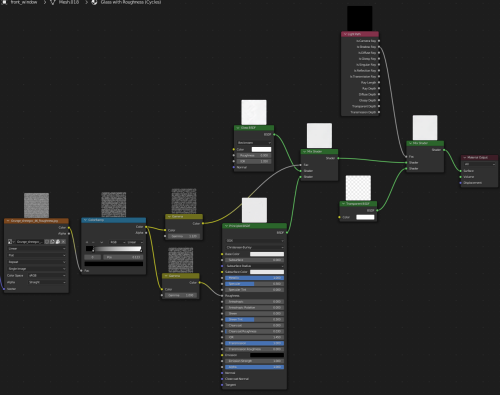Collapse the Light Path node

click(x=345, y=34)
